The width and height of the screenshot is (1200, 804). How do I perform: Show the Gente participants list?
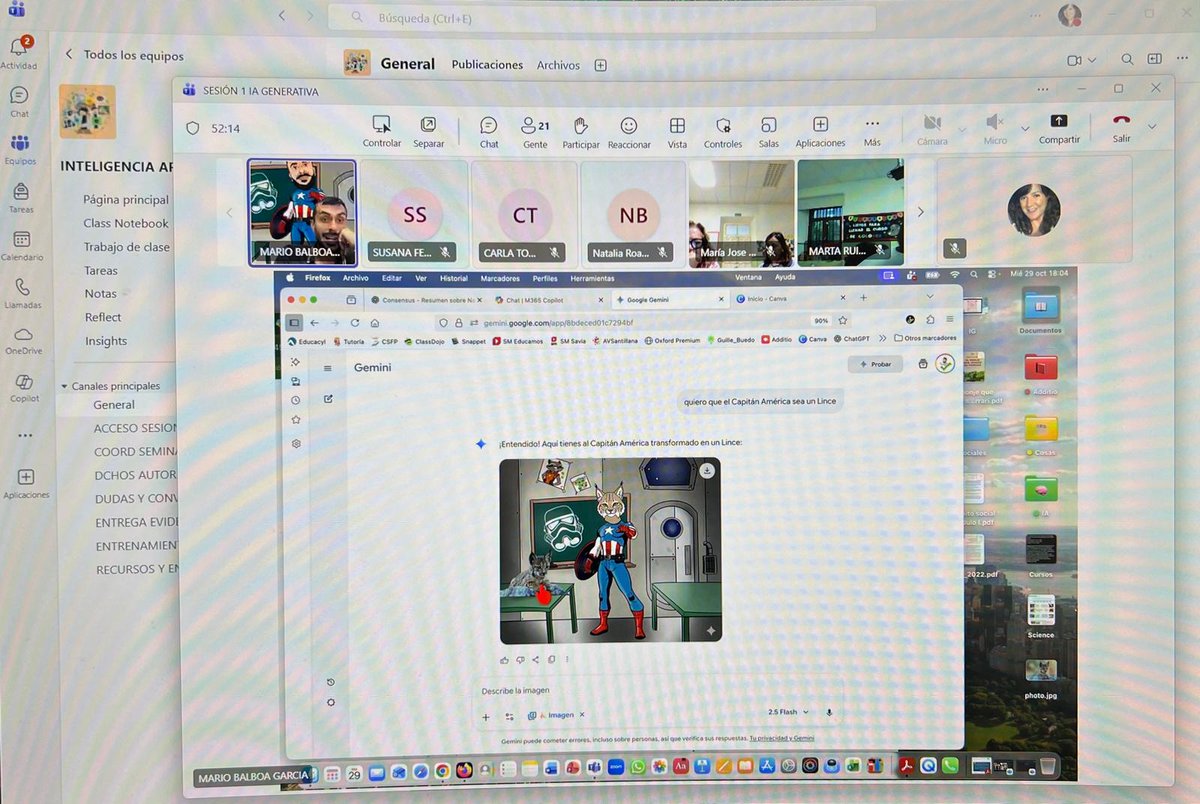535,131
